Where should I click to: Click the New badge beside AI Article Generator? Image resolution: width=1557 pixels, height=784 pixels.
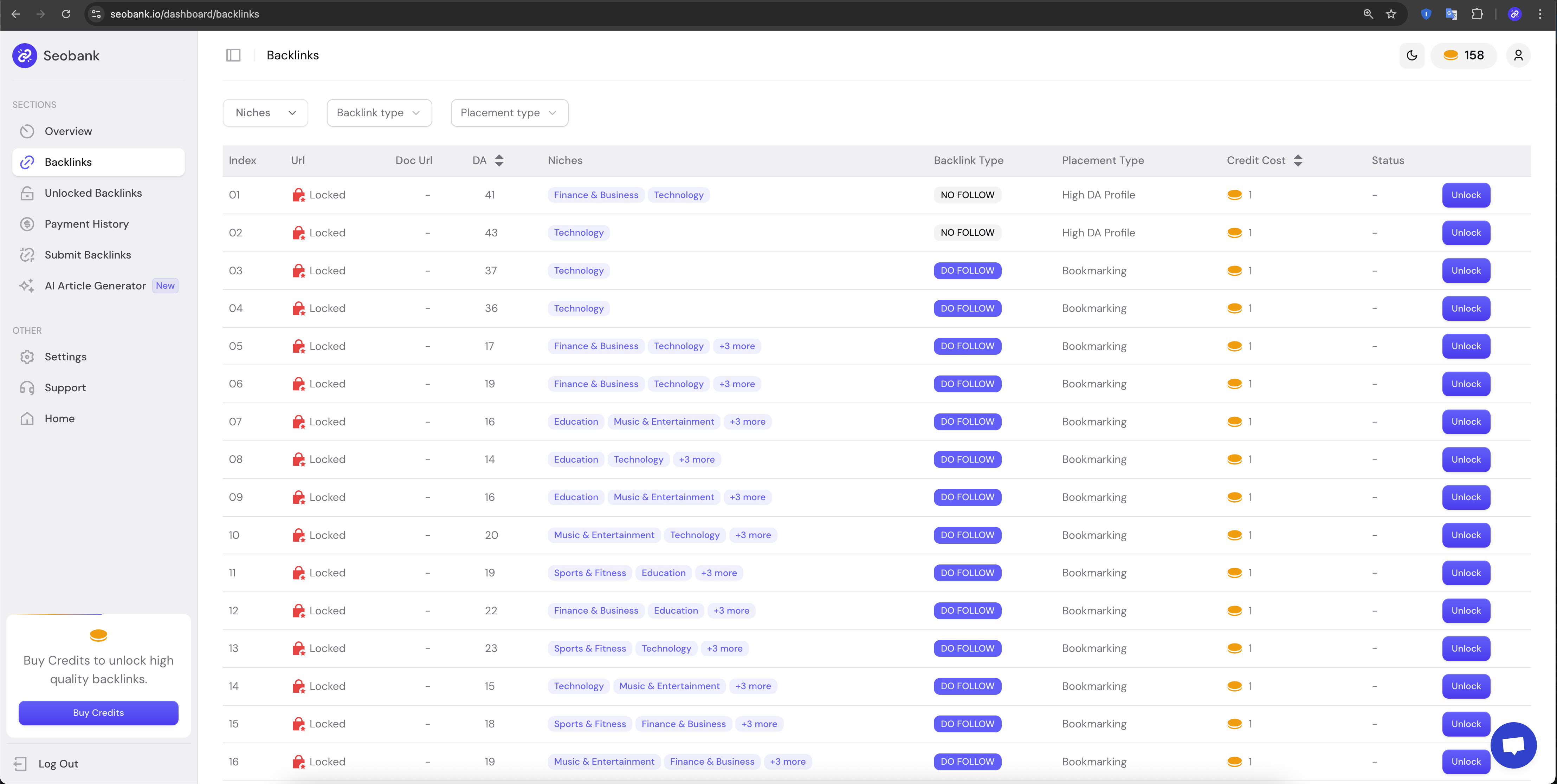click(x=165, y=286)
